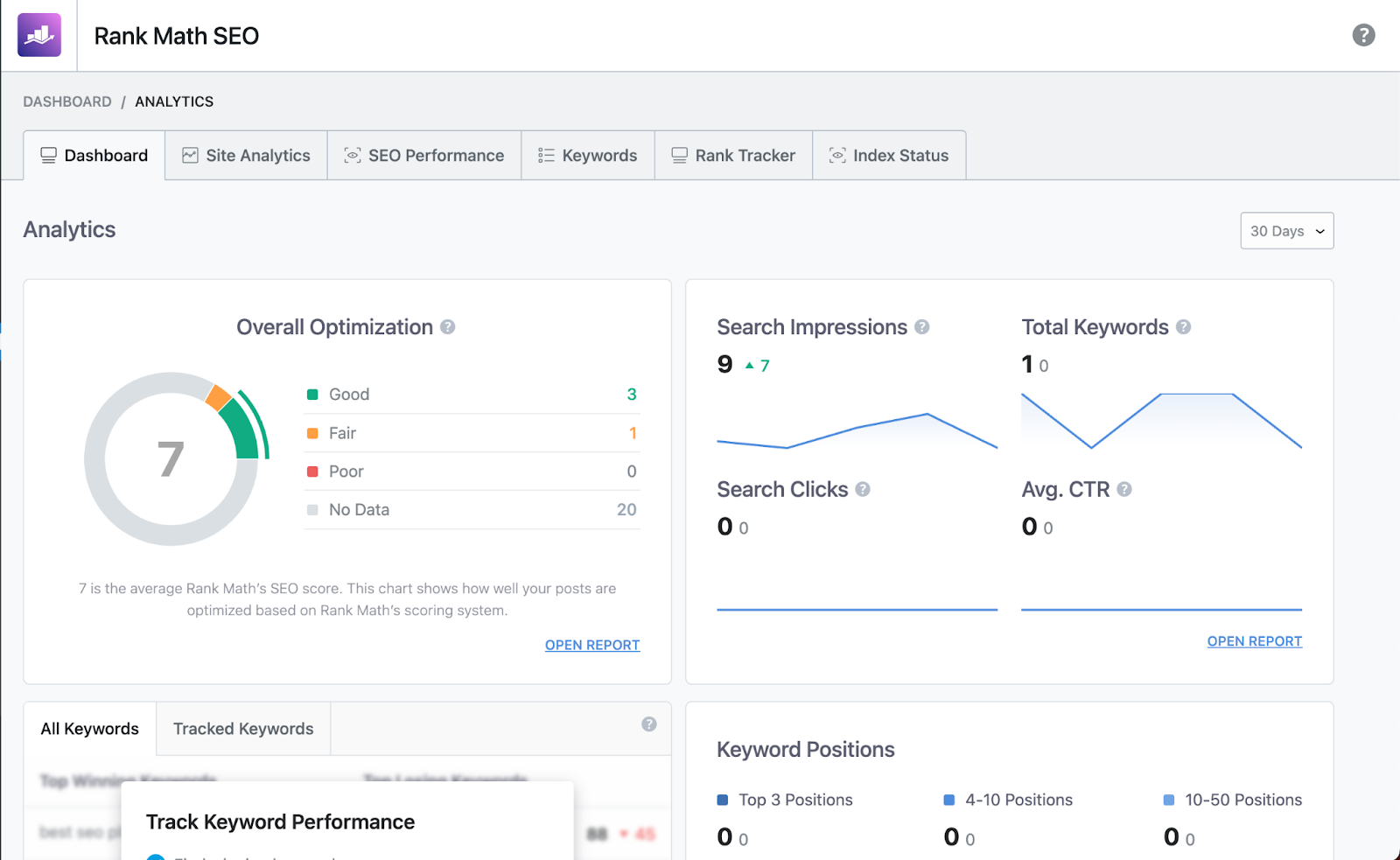1400x860 pixels.
Task: Click the red Poor legend swatch
Action: click(312, 472)
